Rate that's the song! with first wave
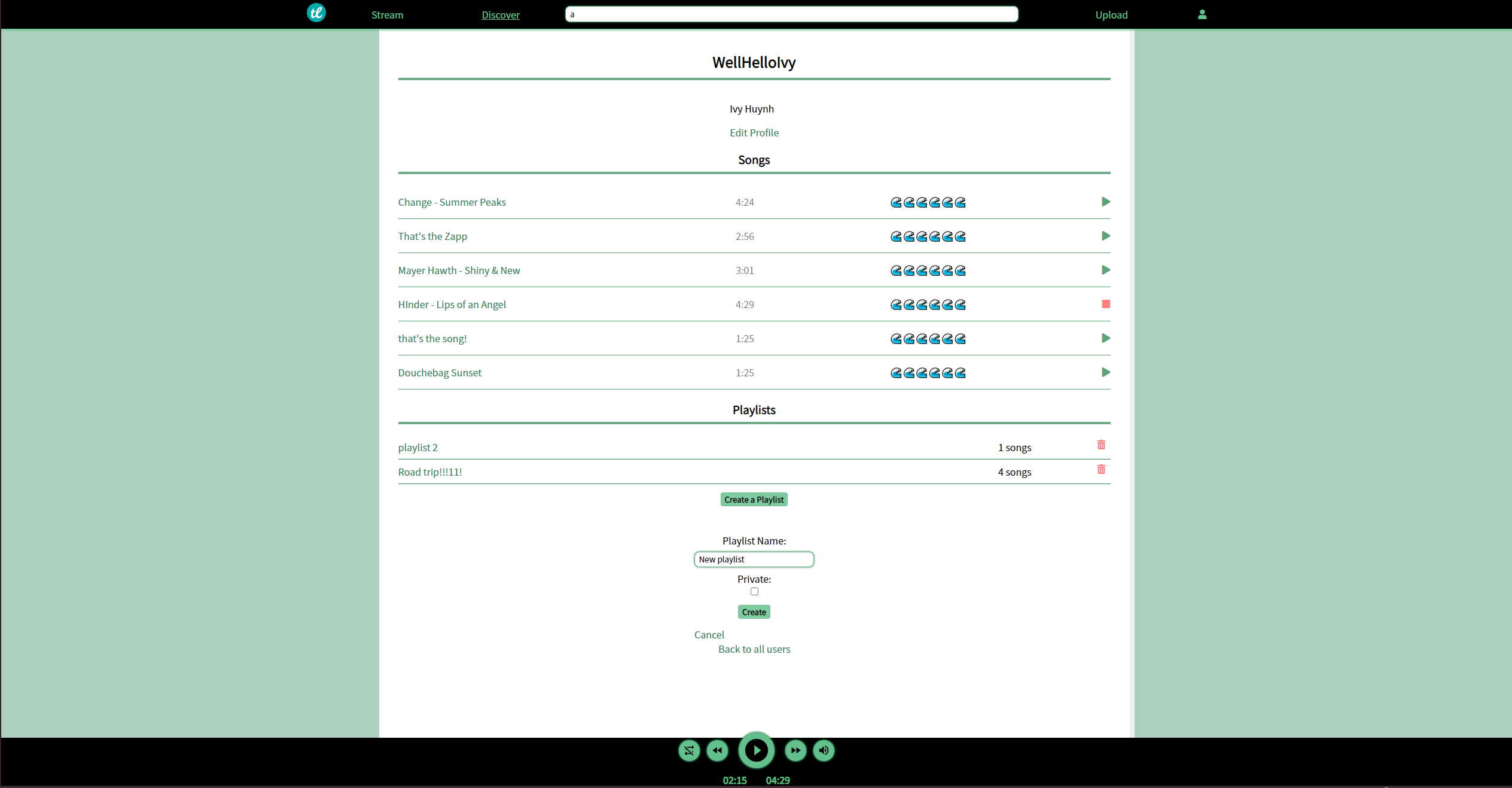Viewport: 1512px width, 788px height. pyautogui.click(x=896, y=339)
